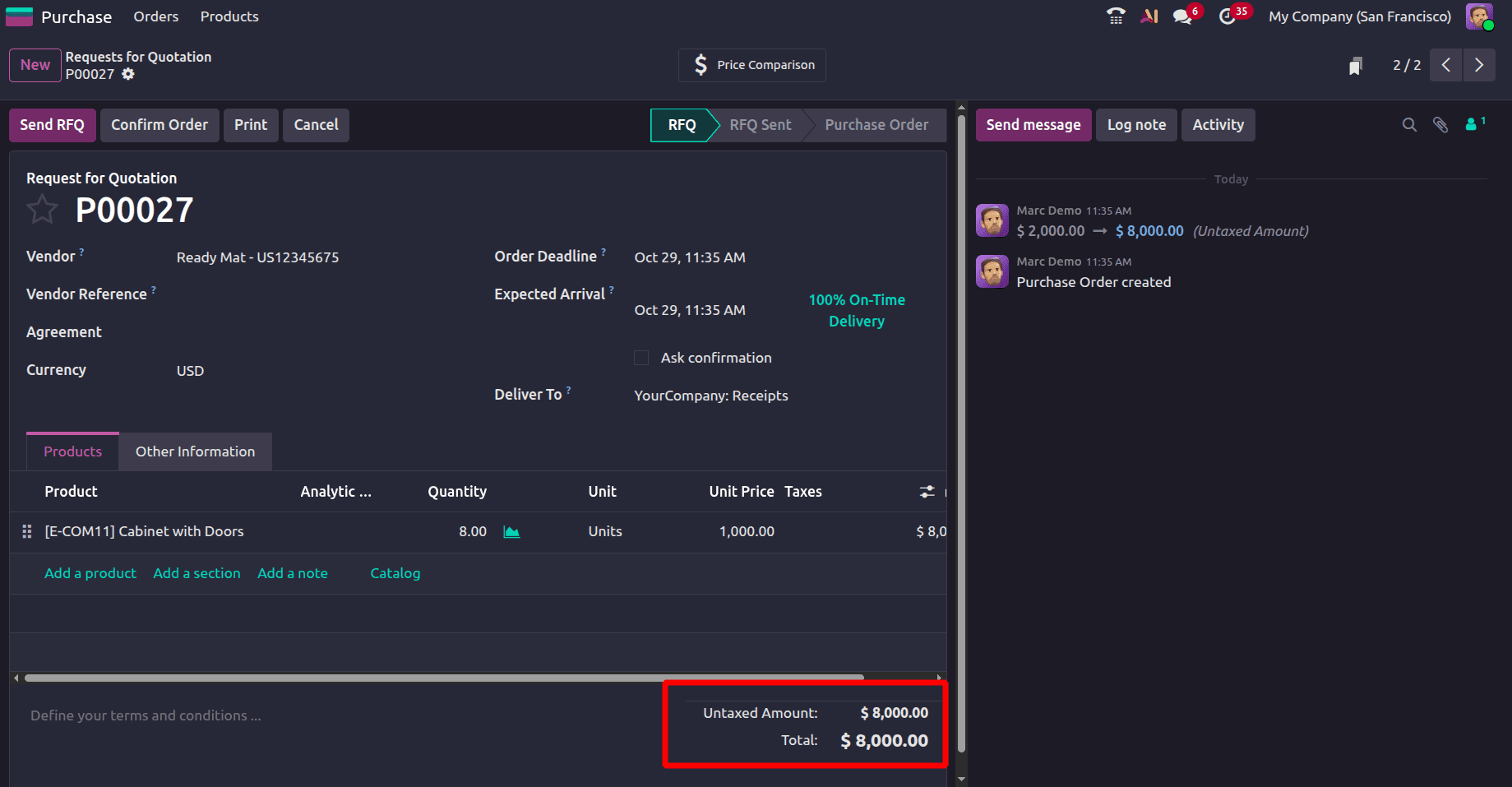Click the forecast chart icon on the product line

[x=511, y=531]
